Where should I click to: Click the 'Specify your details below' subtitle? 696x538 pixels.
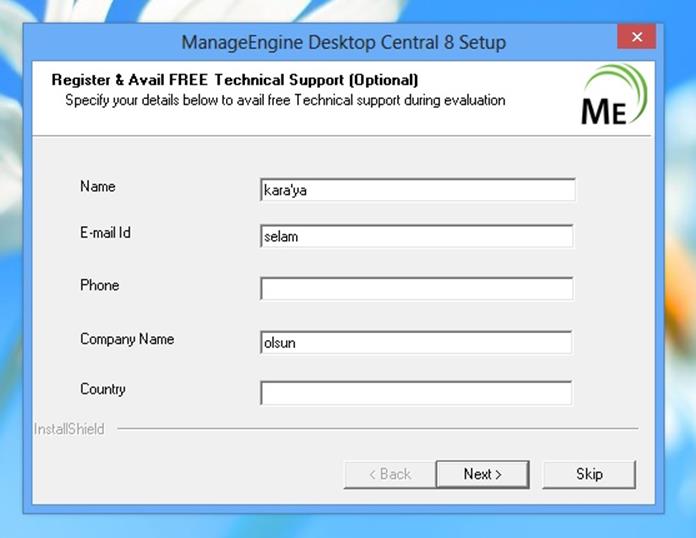coord(285,100)
